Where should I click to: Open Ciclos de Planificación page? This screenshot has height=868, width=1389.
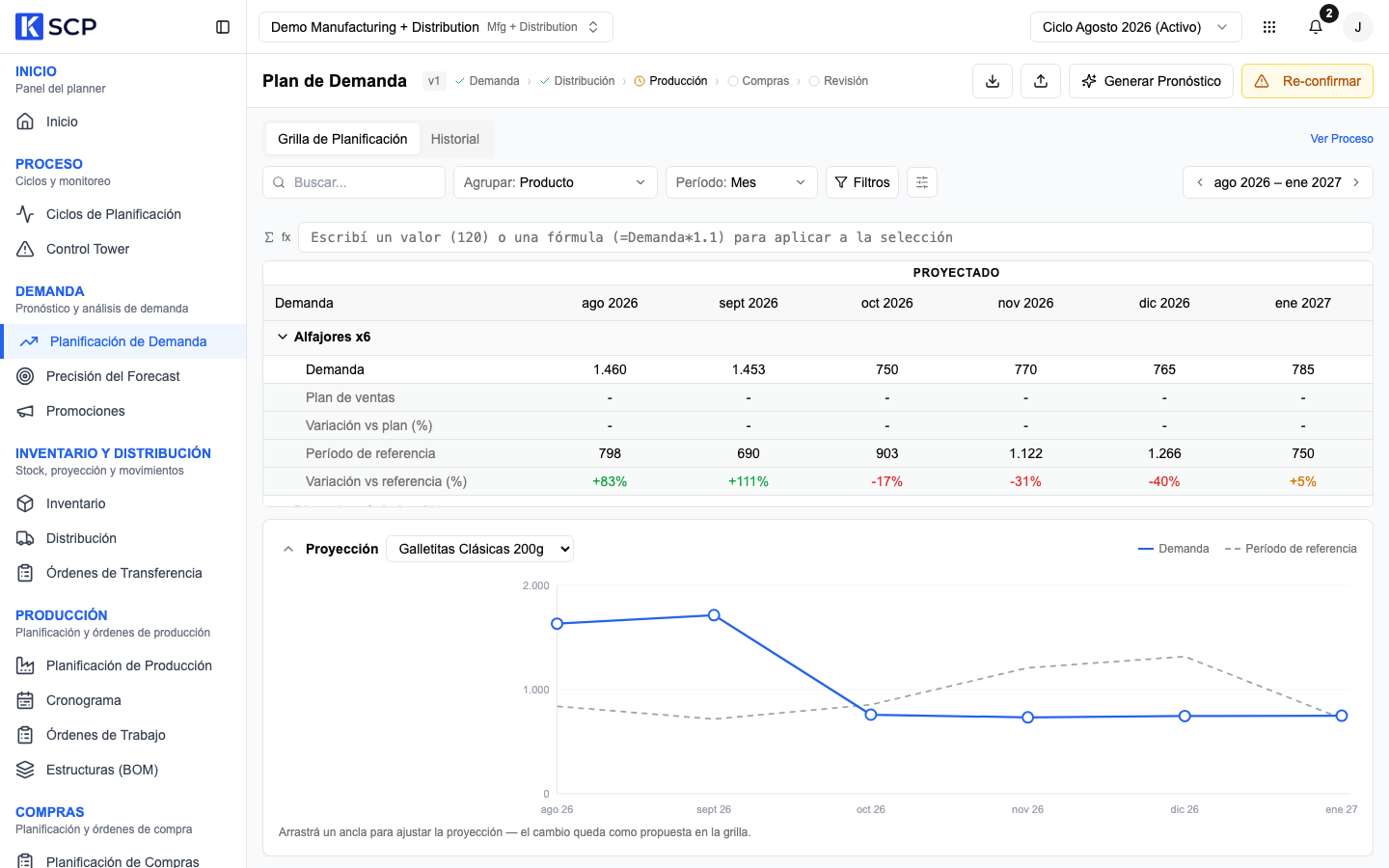(x=123, y=214)
